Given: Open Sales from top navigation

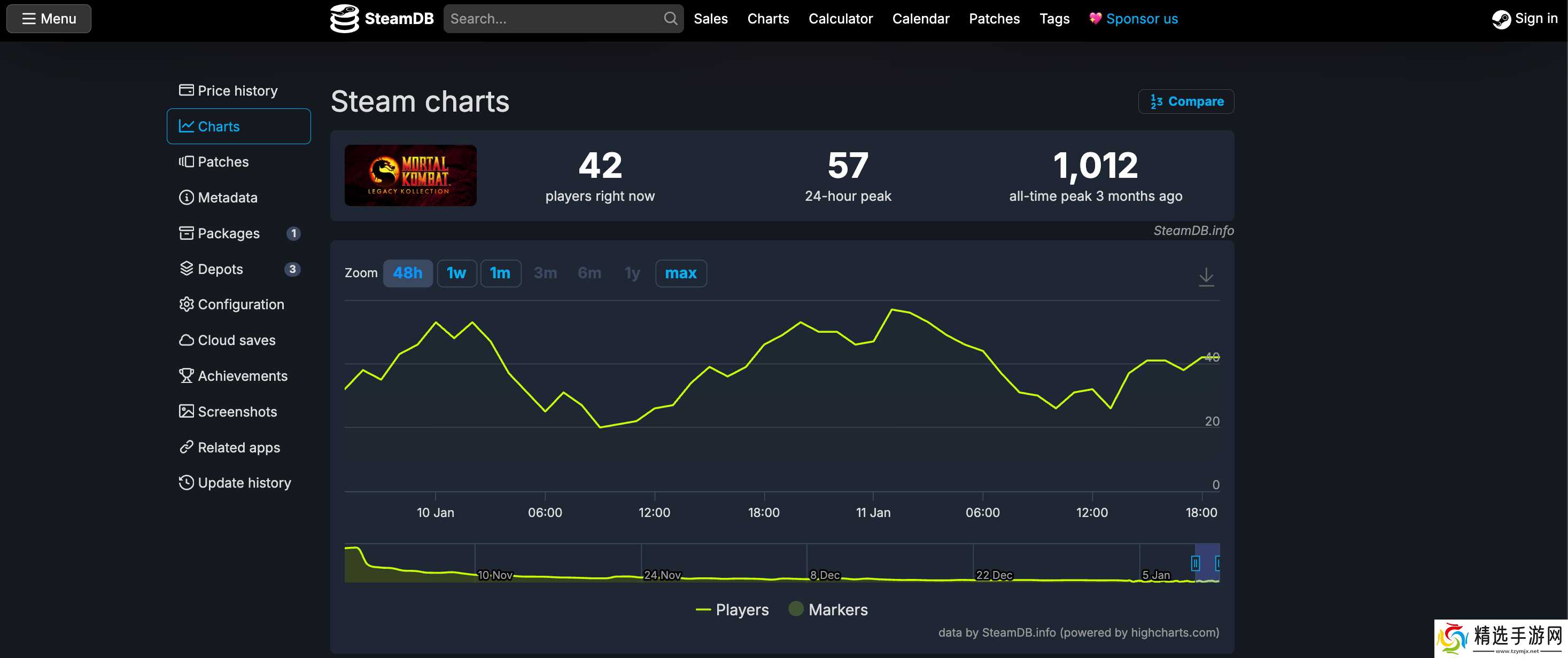Looking at the screenshot, I should [710, 19].
